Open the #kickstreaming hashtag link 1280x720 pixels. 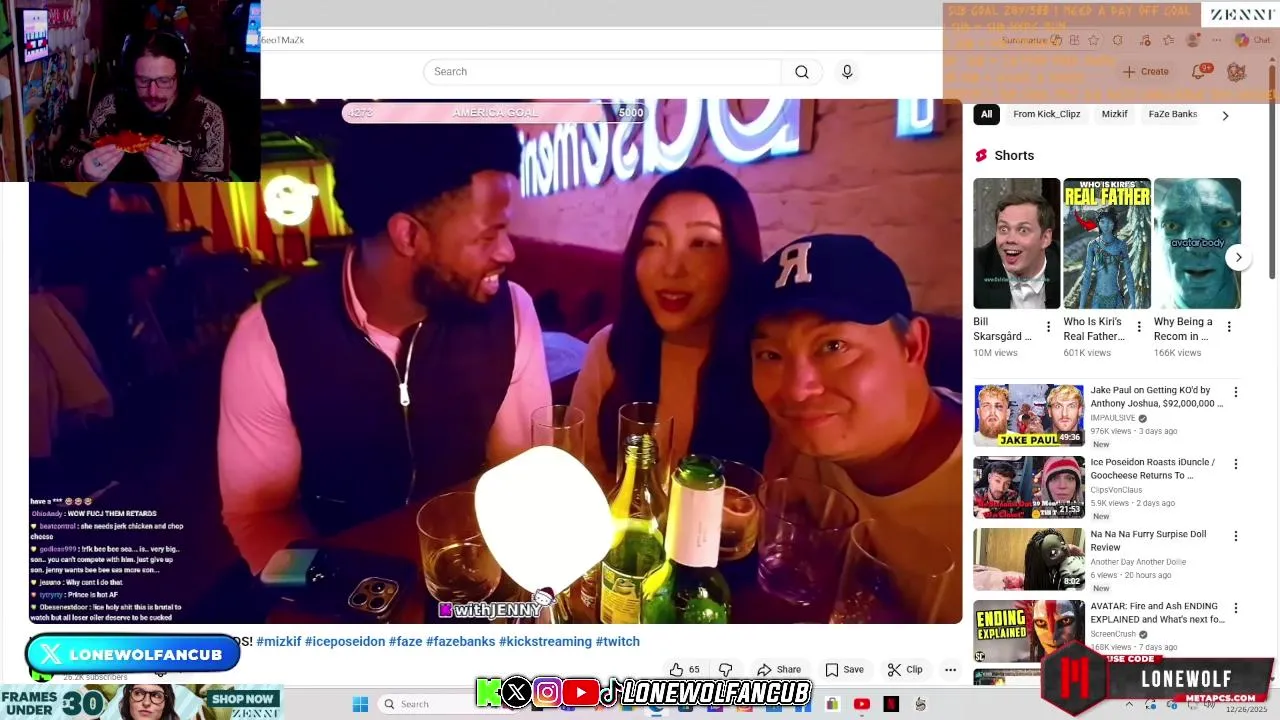tap(546, 642)
